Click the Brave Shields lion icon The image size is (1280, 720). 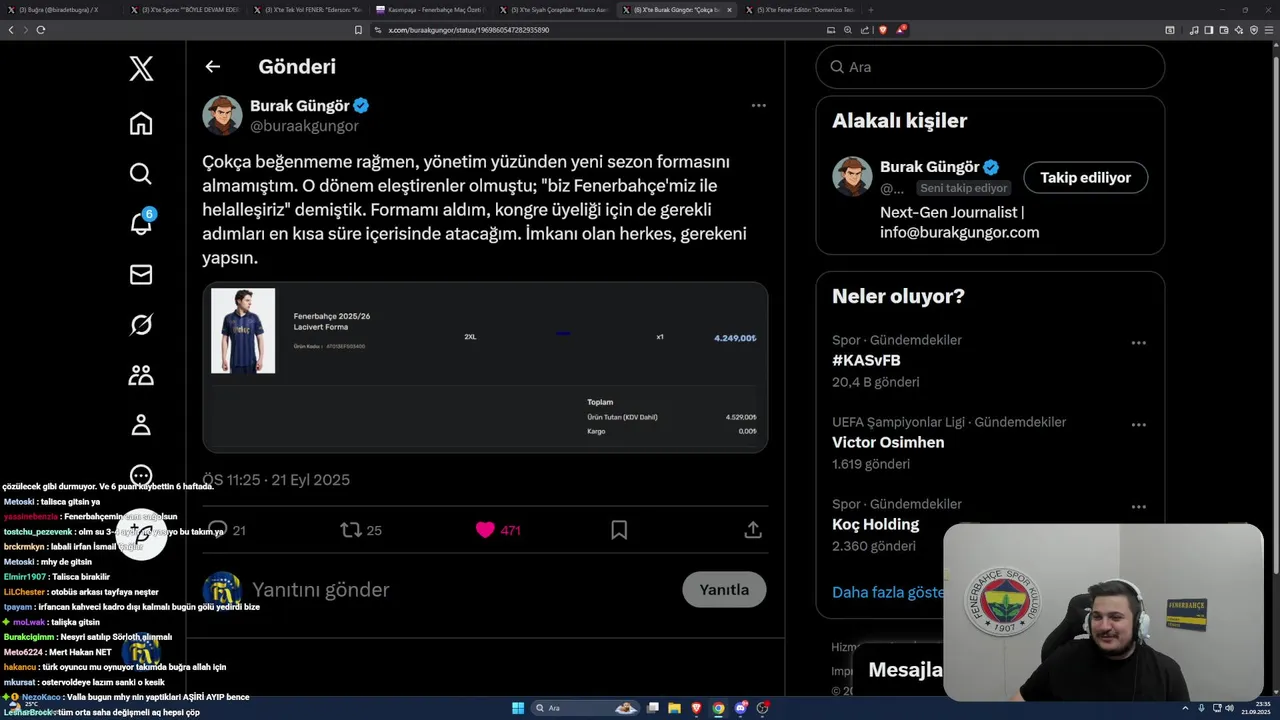tap(883, 30)
